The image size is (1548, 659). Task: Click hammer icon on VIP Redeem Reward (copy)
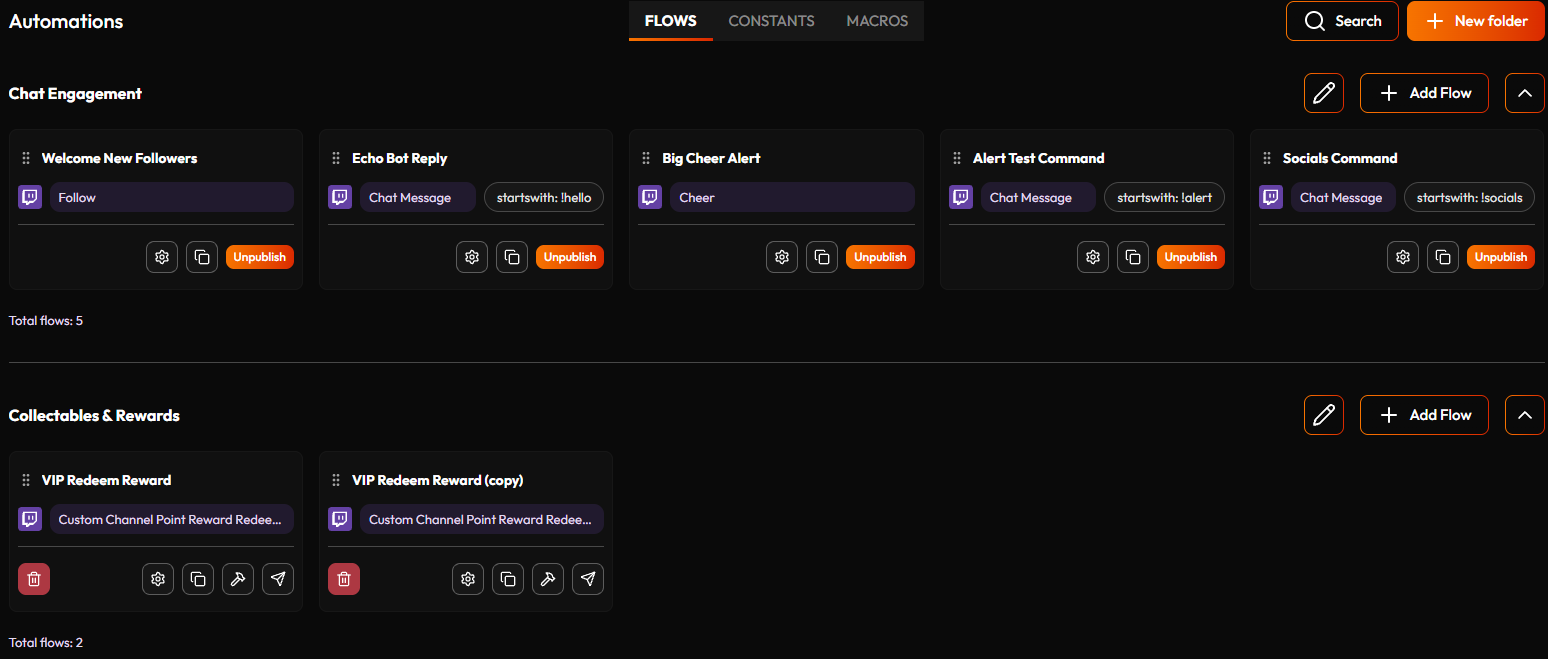(548, 579)
